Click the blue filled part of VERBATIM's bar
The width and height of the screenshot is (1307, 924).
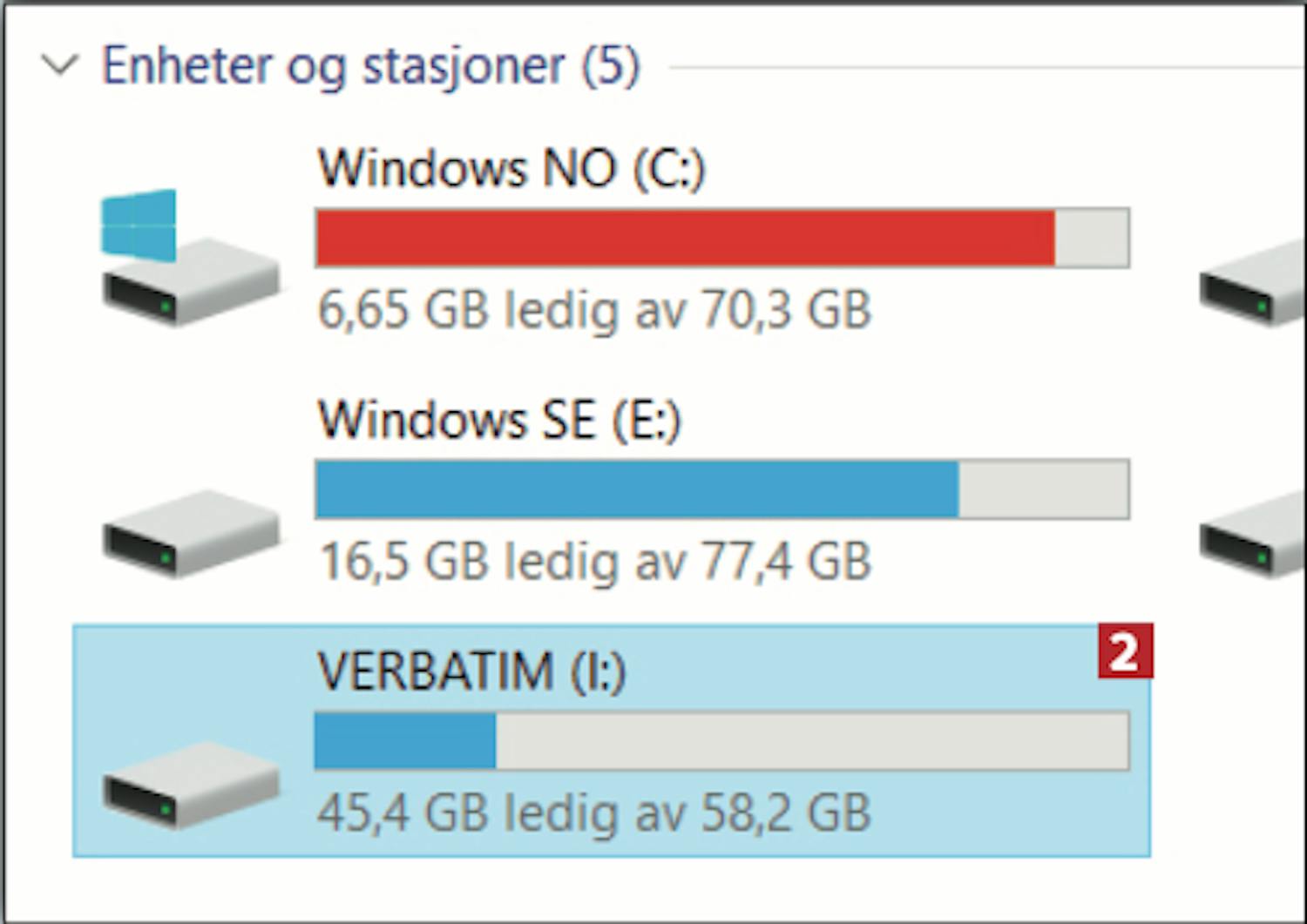click(405, 741)
